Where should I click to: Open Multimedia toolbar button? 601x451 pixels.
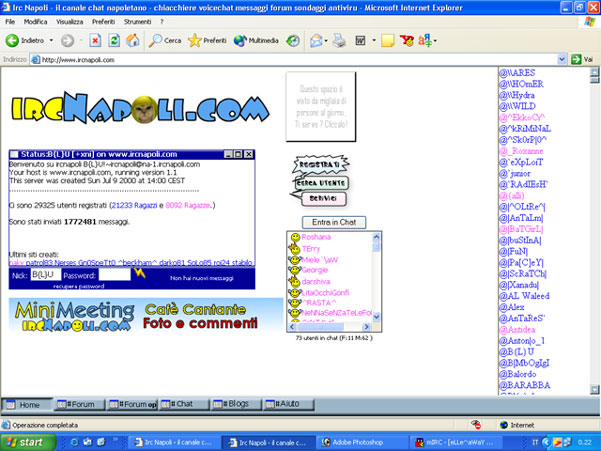256,40
